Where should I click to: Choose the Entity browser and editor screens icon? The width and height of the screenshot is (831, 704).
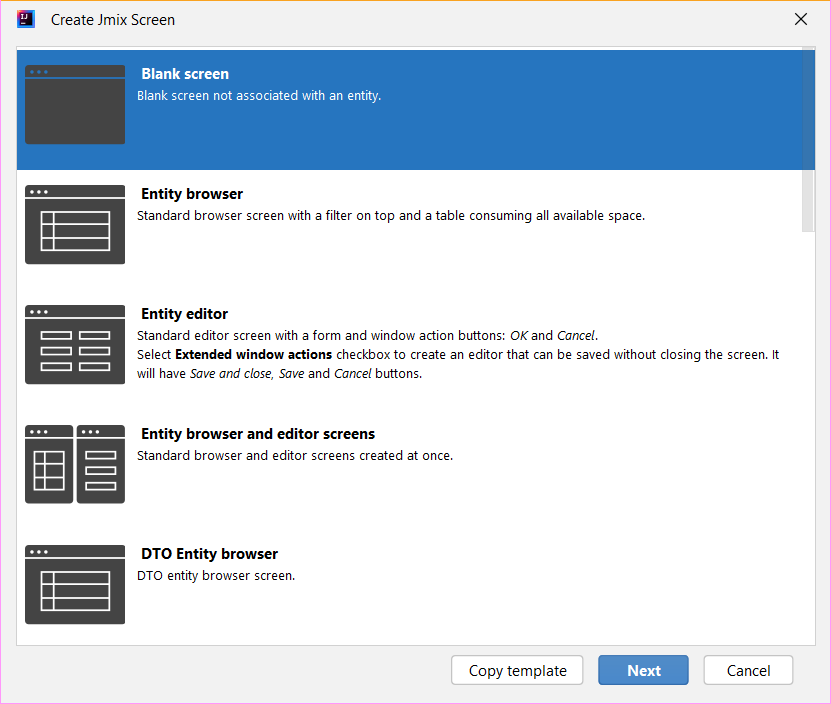(x=75, y=464)
